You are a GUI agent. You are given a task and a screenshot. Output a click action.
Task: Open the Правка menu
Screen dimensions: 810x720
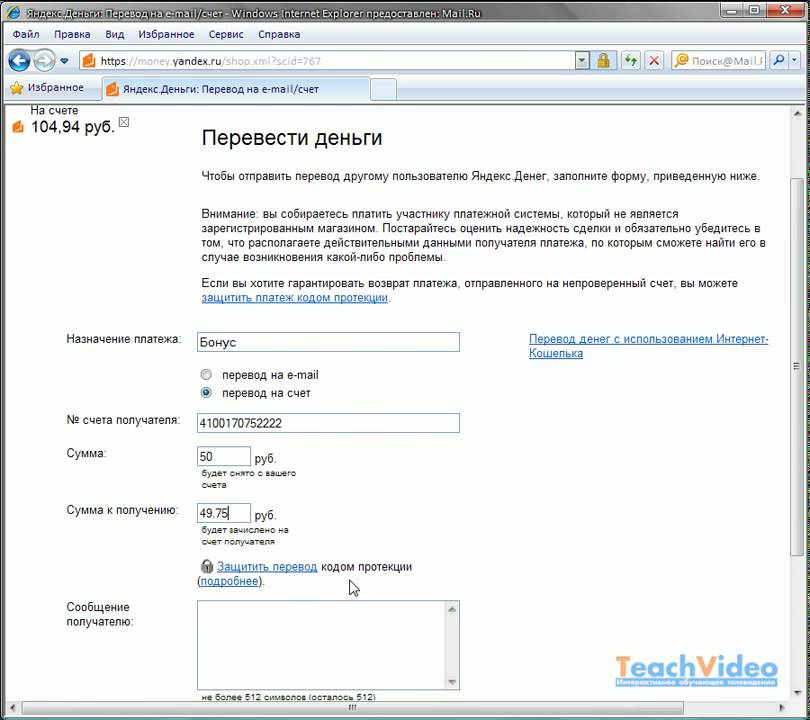[72, 34]
